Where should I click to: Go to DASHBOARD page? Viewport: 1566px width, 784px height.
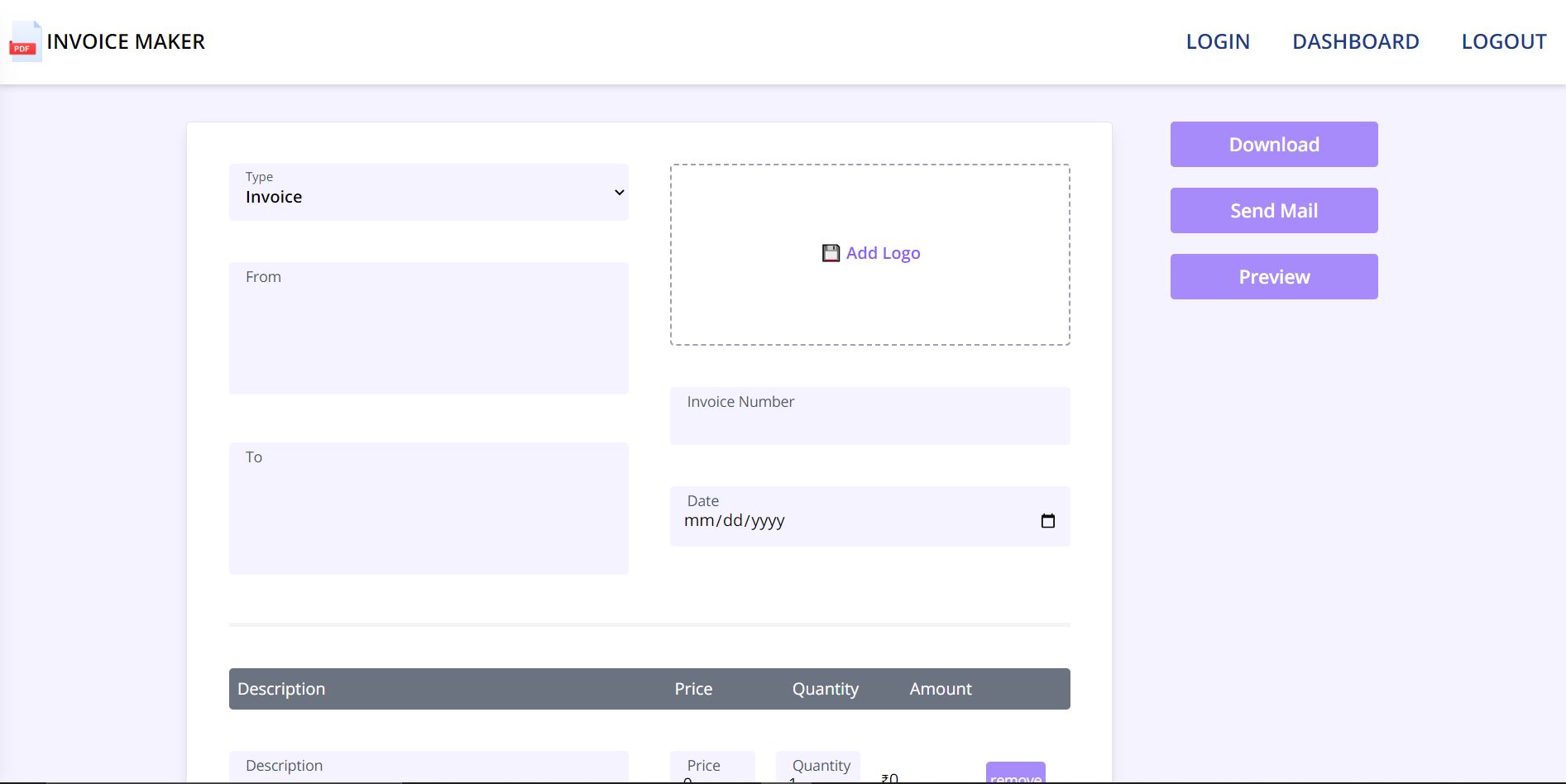tap(1356, 41)
